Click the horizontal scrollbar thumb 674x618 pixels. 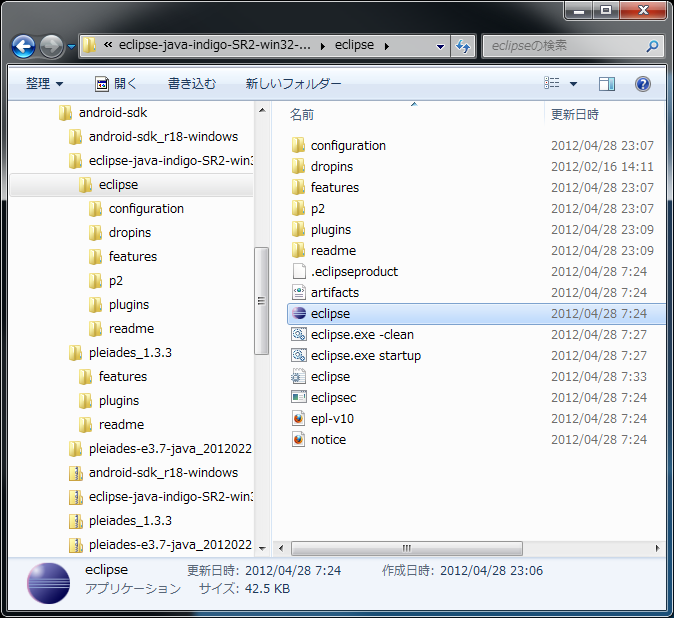(407, 548)
